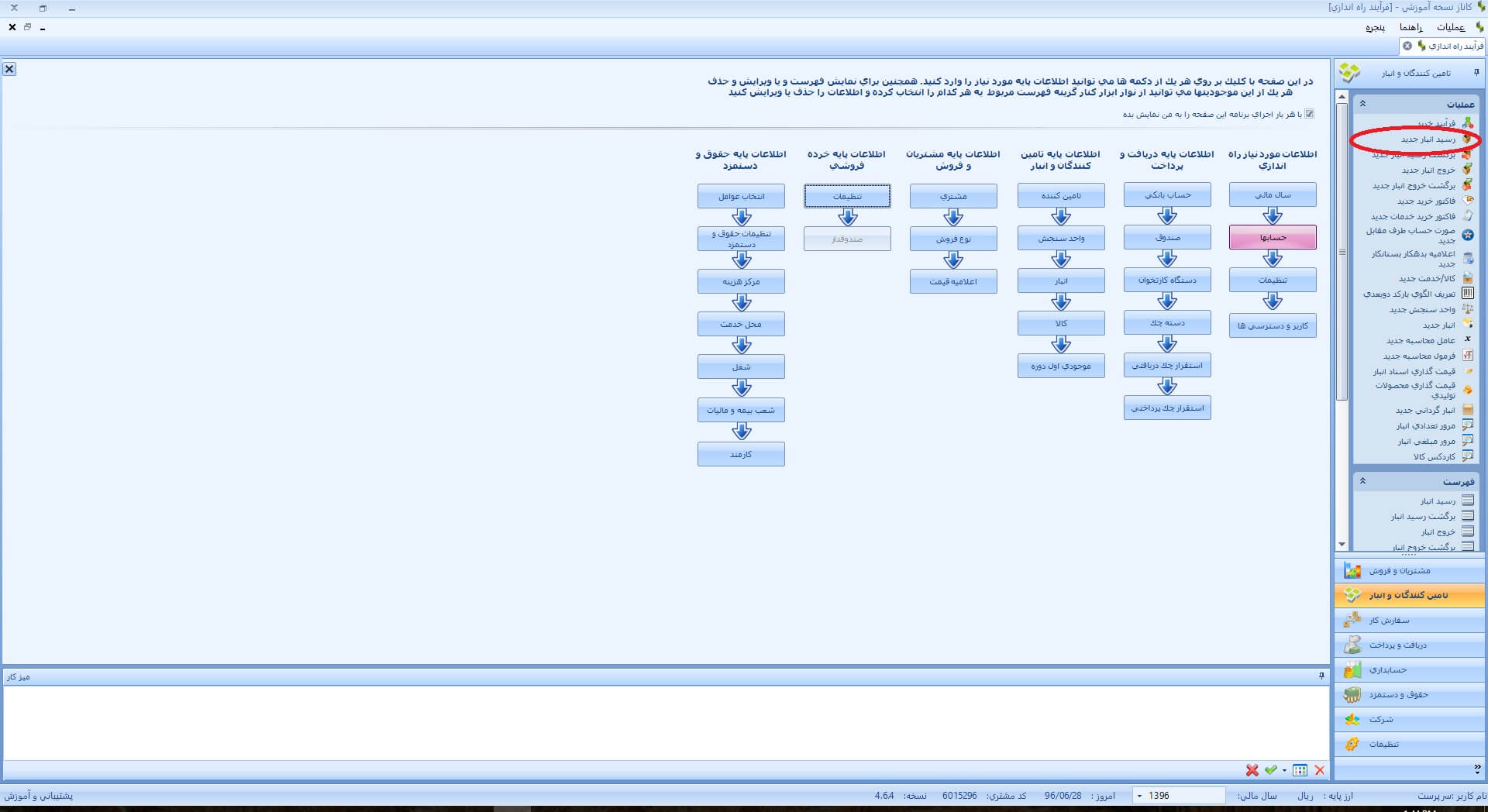This screenshot has width=1488, height=812.
Task: Open the fiscal year 1396 dropdown
Action: click(1139, 796)
